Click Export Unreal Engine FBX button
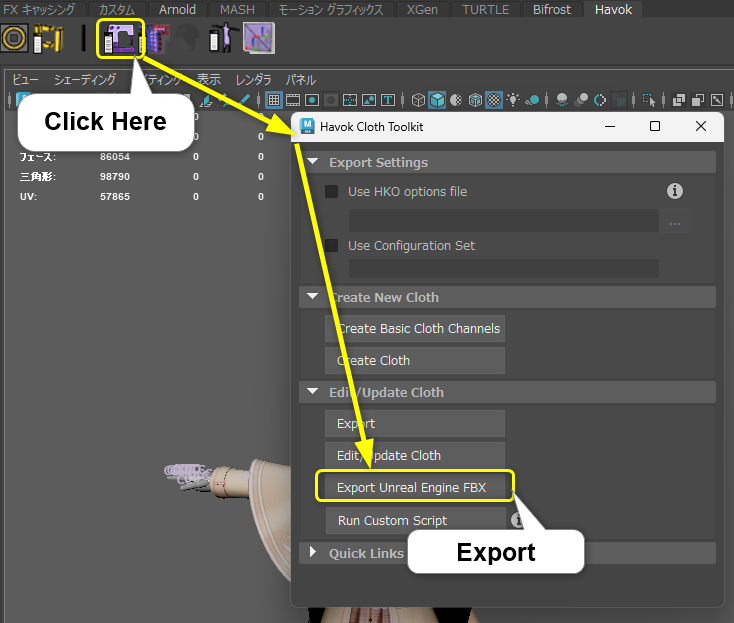The height and width of the screenshot is (623, 734). [x=415, y=487]
